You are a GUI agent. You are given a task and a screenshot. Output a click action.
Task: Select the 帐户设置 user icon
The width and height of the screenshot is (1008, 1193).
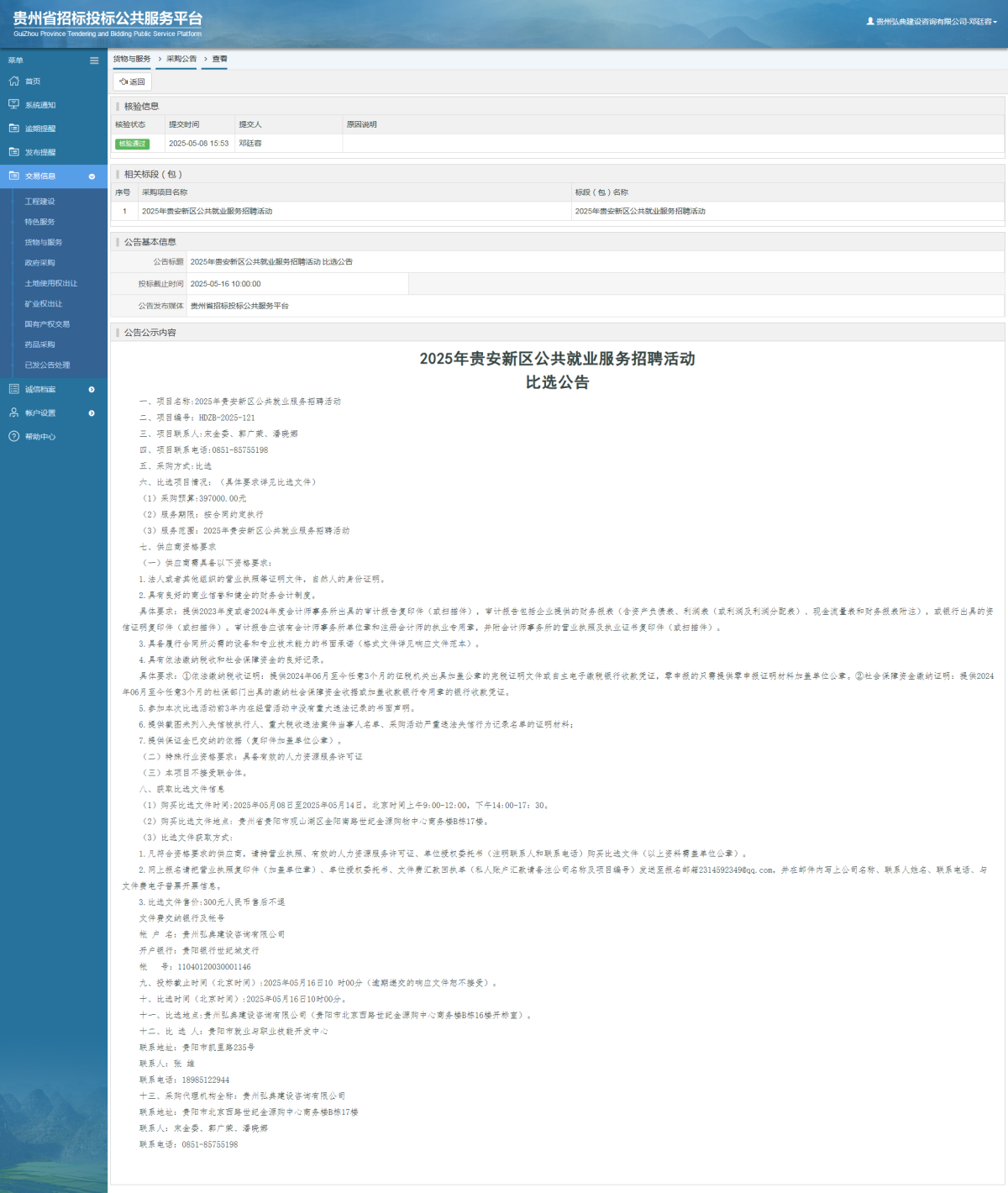click(13, 413)
